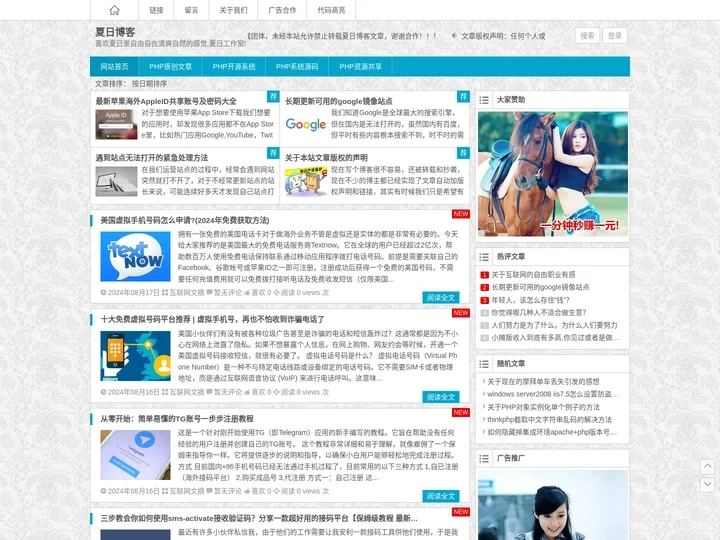
Task: Open windows server2008 iis7.5 random article
Action: (553, 394)
